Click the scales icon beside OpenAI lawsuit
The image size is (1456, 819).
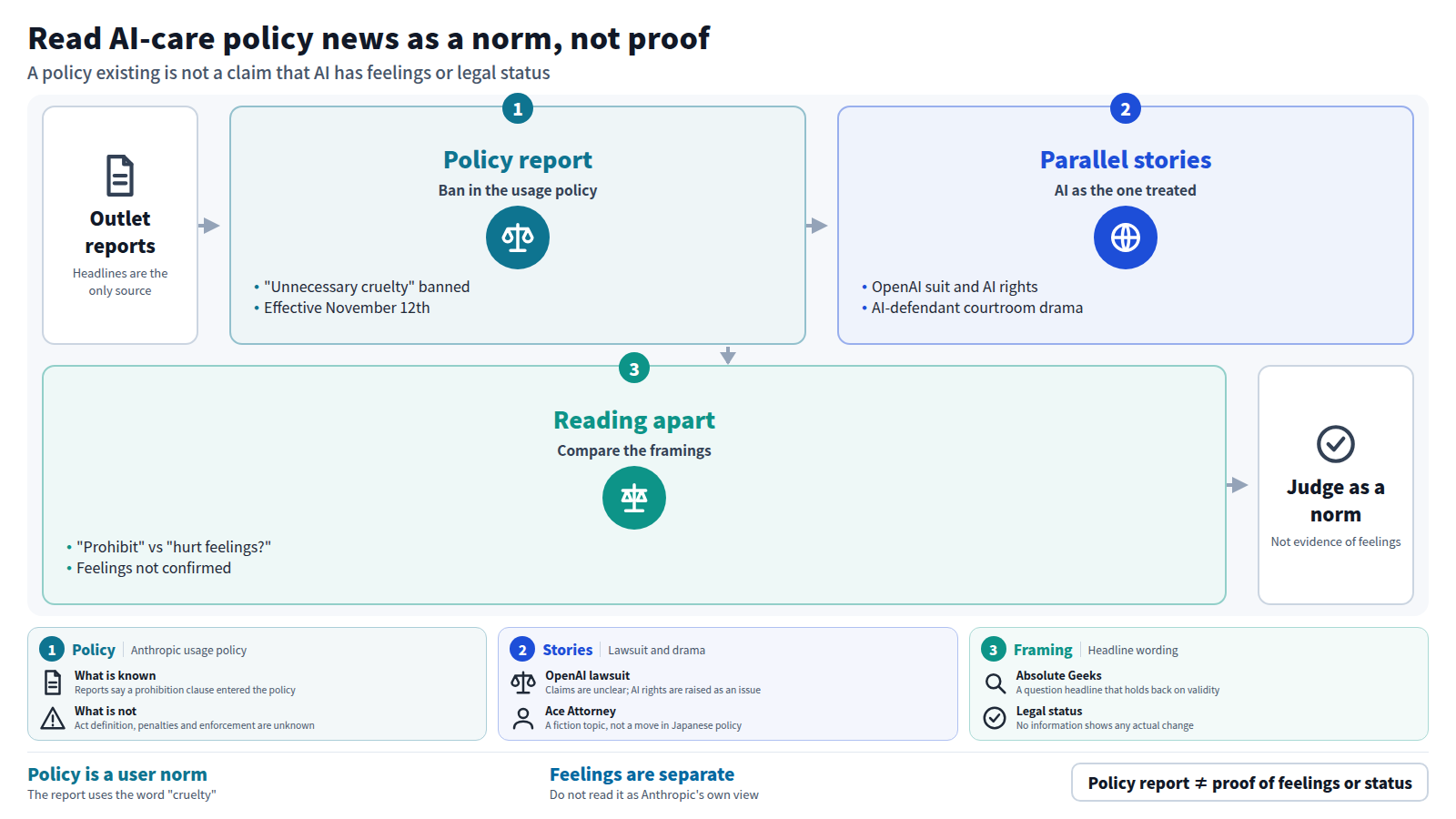pos(523,682)
